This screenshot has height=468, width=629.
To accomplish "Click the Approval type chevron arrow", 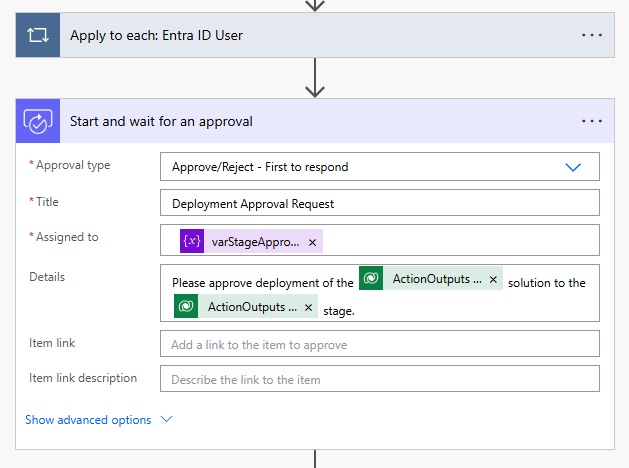I will 573,167.
